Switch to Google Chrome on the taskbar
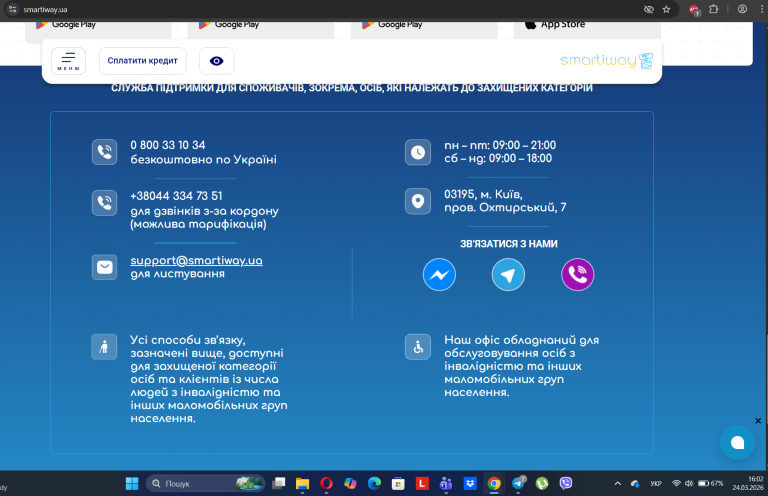768x496 pixels. (x=494, y=484)
